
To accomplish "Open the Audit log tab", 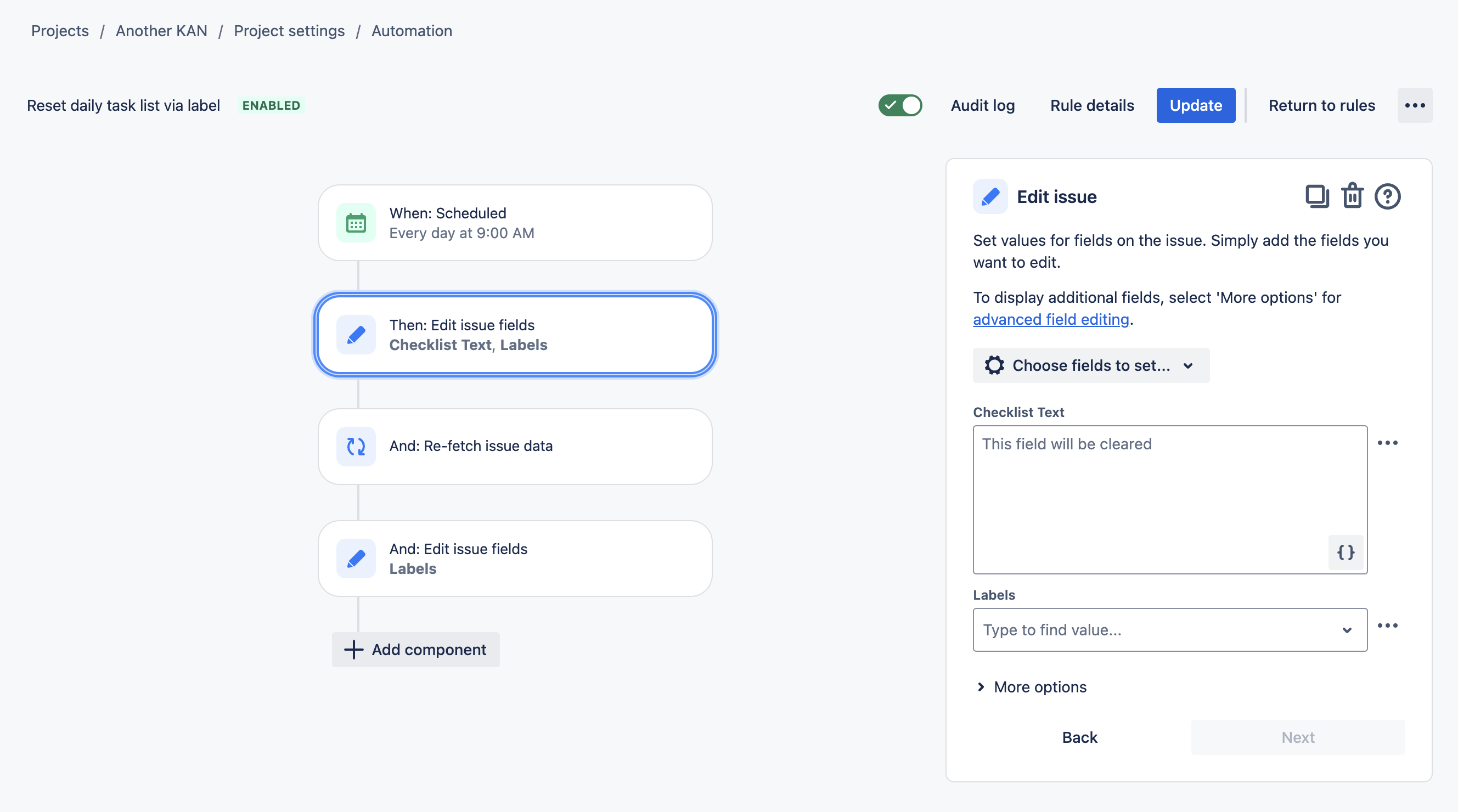I will pos(983,106).
